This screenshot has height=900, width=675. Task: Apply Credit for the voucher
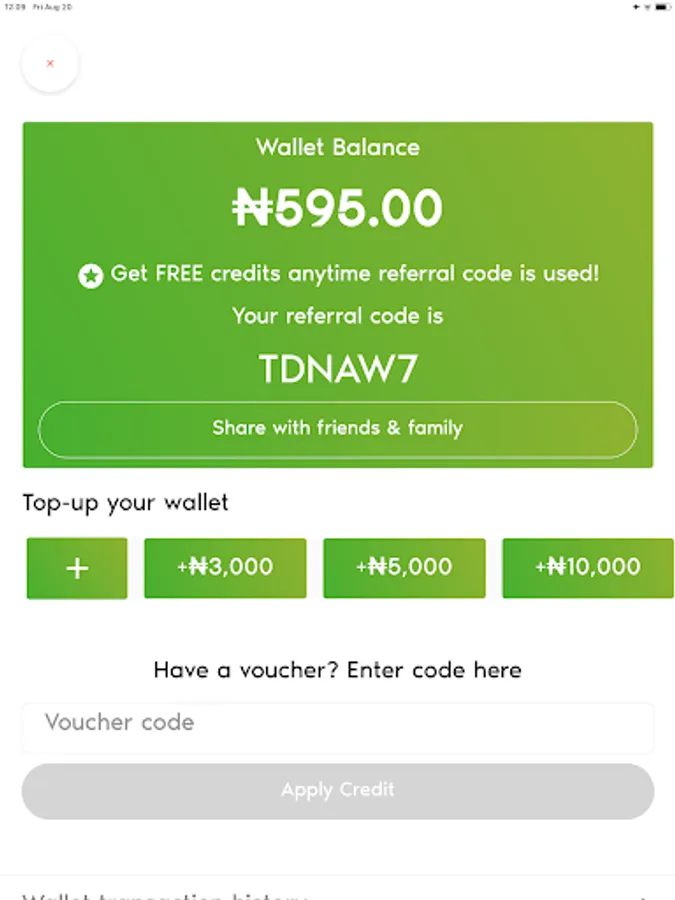coord(338,791)
